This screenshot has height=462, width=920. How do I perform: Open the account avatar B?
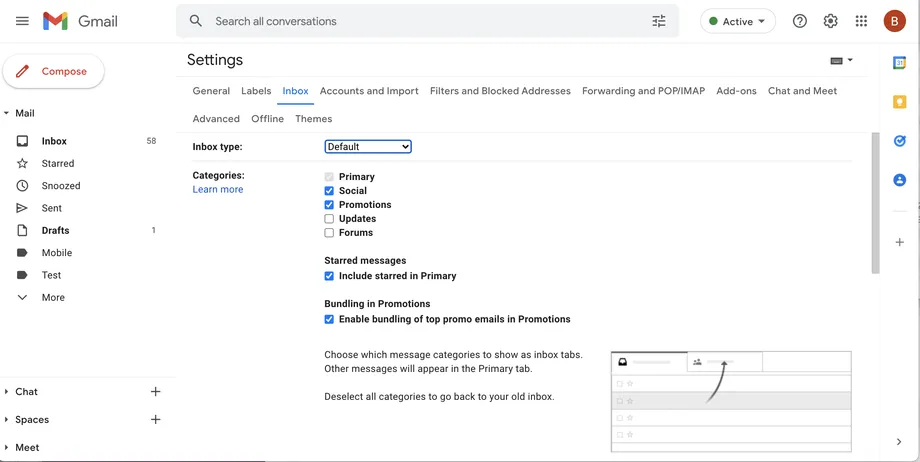[x=894, y=21]
